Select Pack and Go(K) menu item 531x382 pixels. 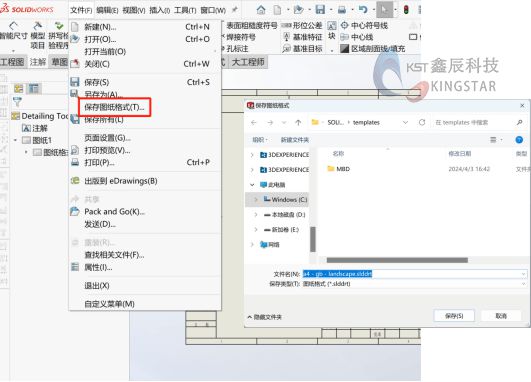114,212
